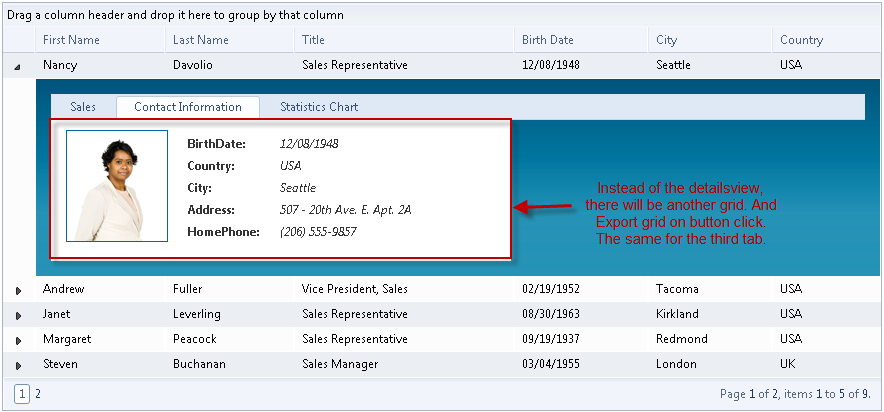Image resolution: width=884 pixels, height=412 pixels.
Task: Click the City column header
Action: pos(667,40)
